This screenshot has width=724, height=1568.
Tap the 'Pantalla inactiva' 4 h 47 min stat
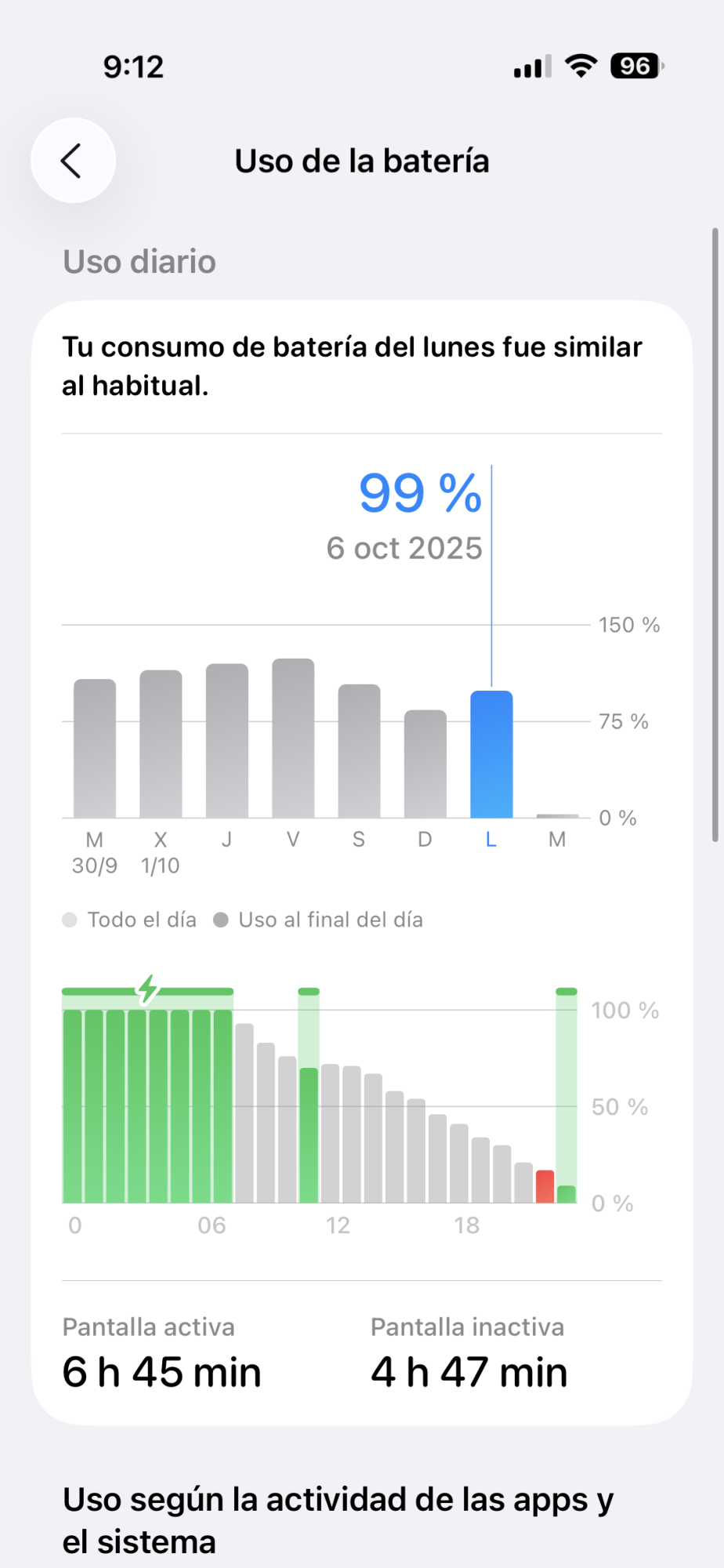[469, 1353]
